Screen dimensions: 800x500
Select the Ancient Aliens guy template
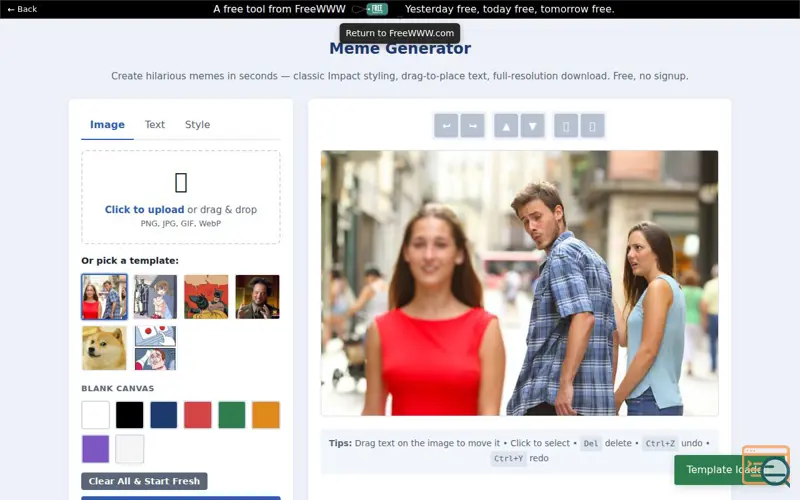click(x=257, y=297)
